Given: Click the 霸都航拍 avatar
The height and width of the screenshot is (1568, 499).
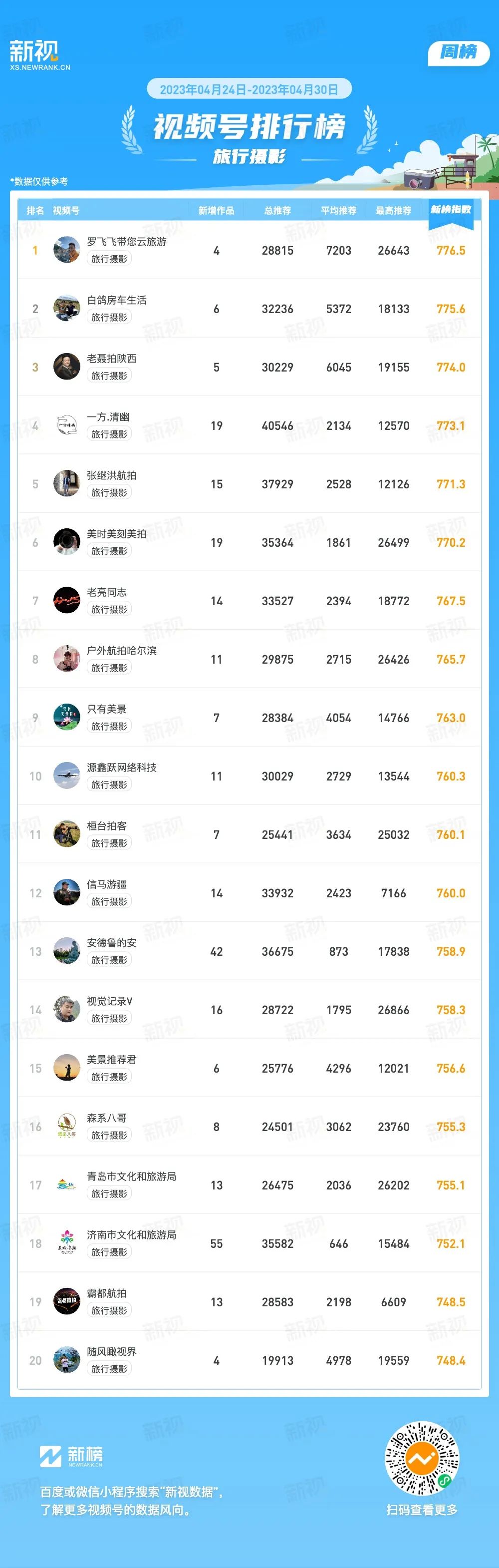Looking at the screenshot, I should coord(67,1302).
